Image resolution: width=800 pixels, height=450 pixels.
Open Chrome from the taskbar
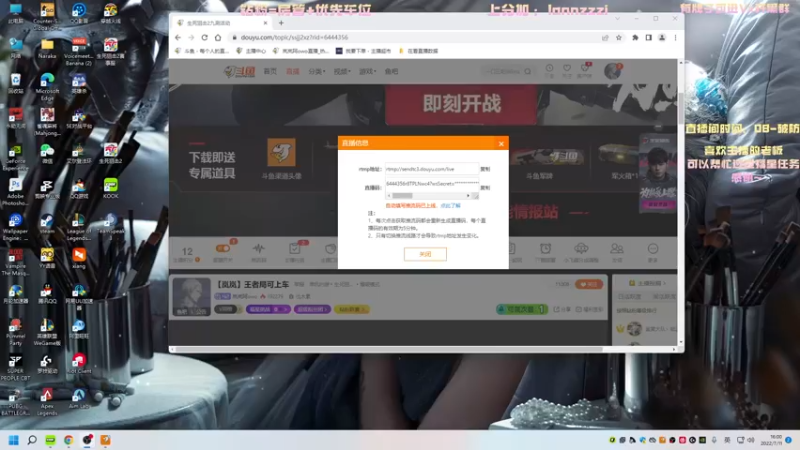pos(68,440)
